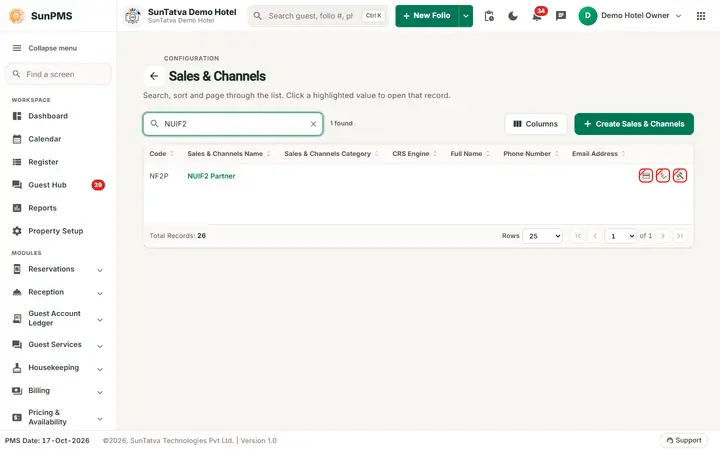Open the chat messages icon in header
Image resolution: width=720 pixels, height=450 pixels.
point(561,16)
